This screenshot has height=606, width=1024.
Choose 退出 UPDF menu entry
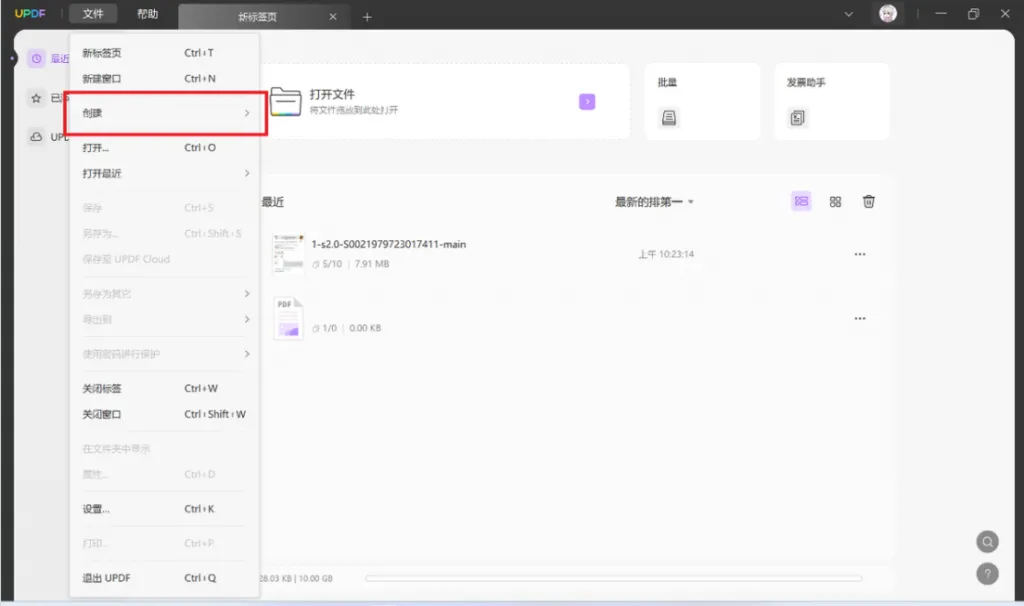[x=165, y=578]
